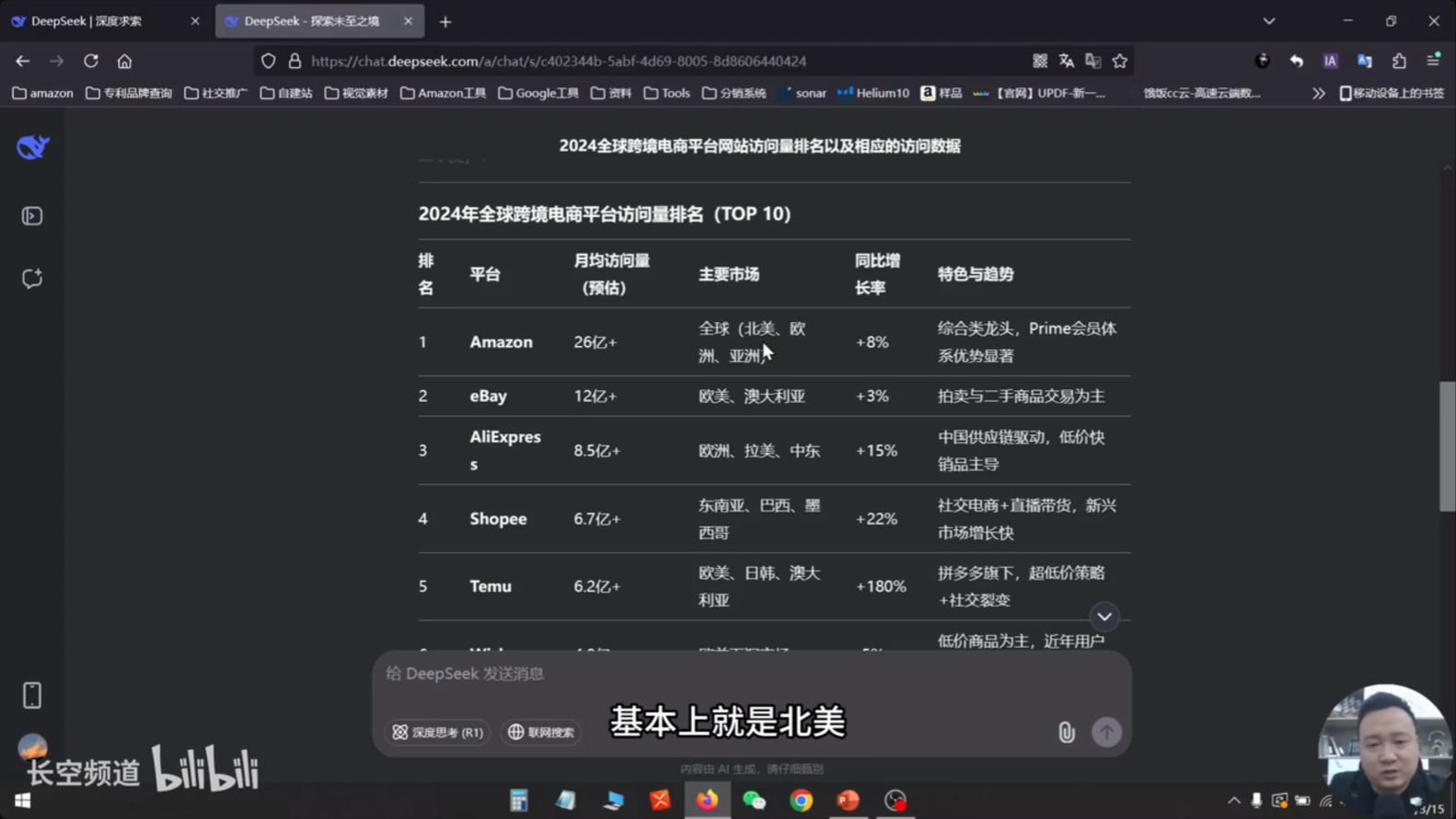
Task: Focus the 给 DeepSeek 发送消息 input box
Action: (x=751, y=674)
